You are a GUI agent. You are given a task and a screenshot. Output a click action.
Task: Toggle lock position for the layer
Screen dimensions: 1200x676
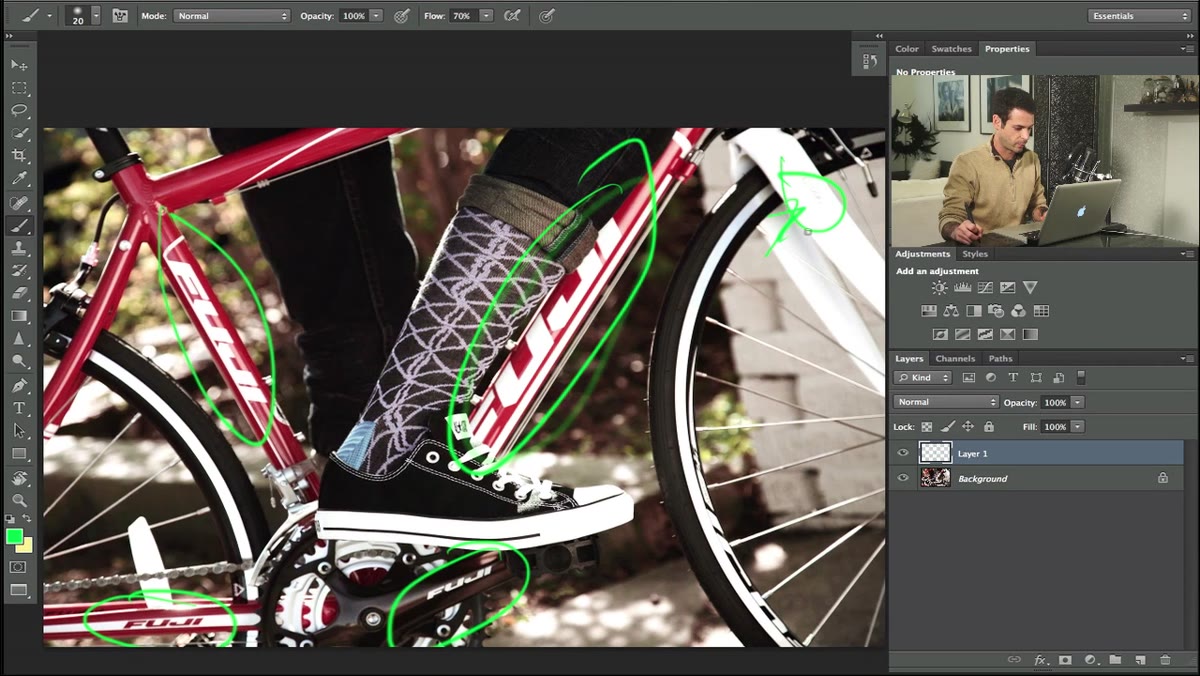(968, 427)
